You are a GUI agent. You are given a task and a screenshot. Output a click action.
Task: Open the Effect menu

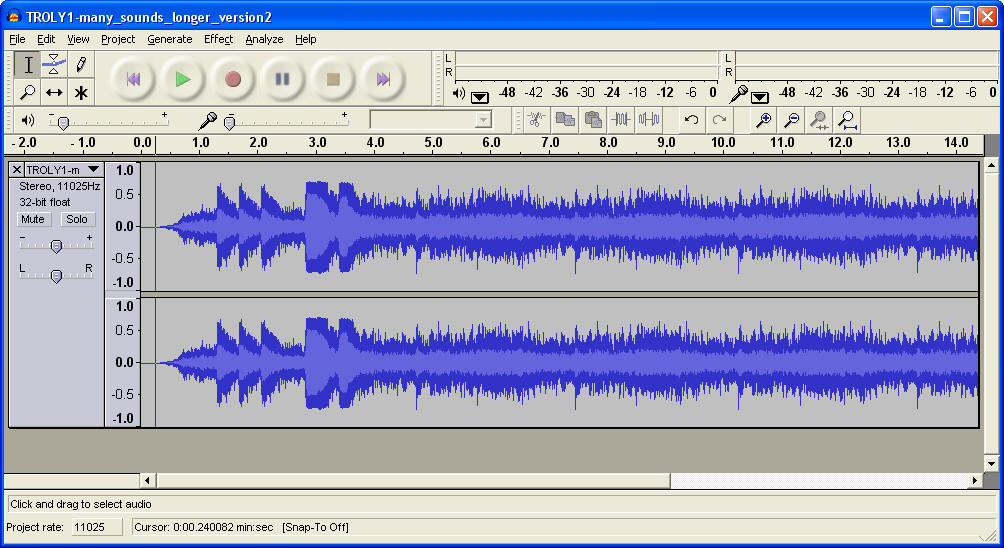click(x=218, y=39)
